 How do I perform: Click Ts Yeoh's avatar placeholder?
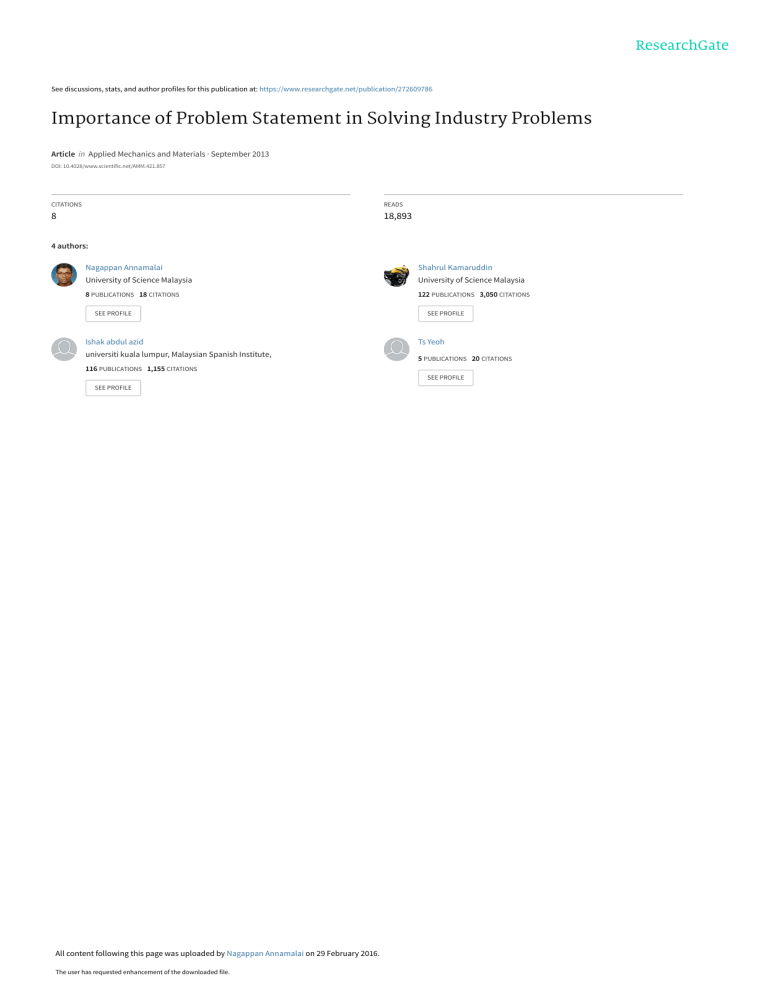point(396,348)
